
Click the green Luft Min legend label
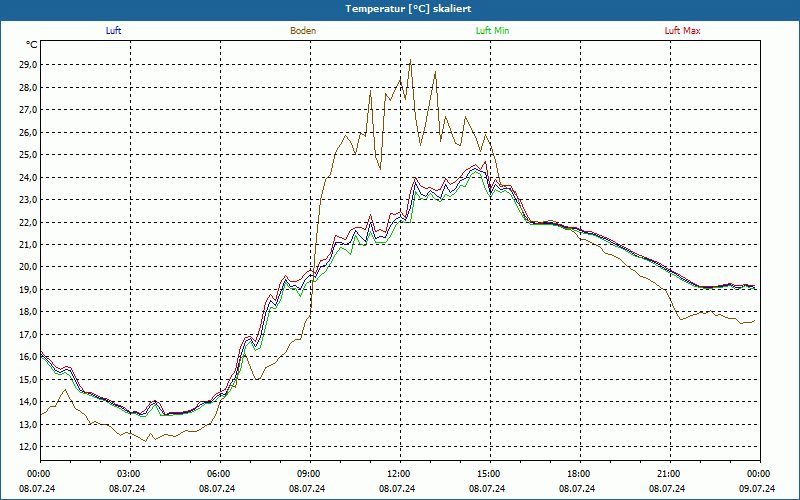[492, 31]
